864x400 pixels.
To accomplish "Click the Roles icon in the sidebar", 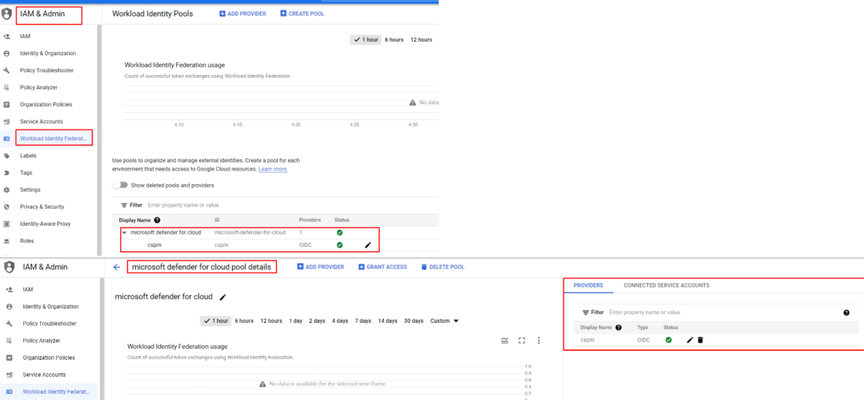I will coord(7,241).
